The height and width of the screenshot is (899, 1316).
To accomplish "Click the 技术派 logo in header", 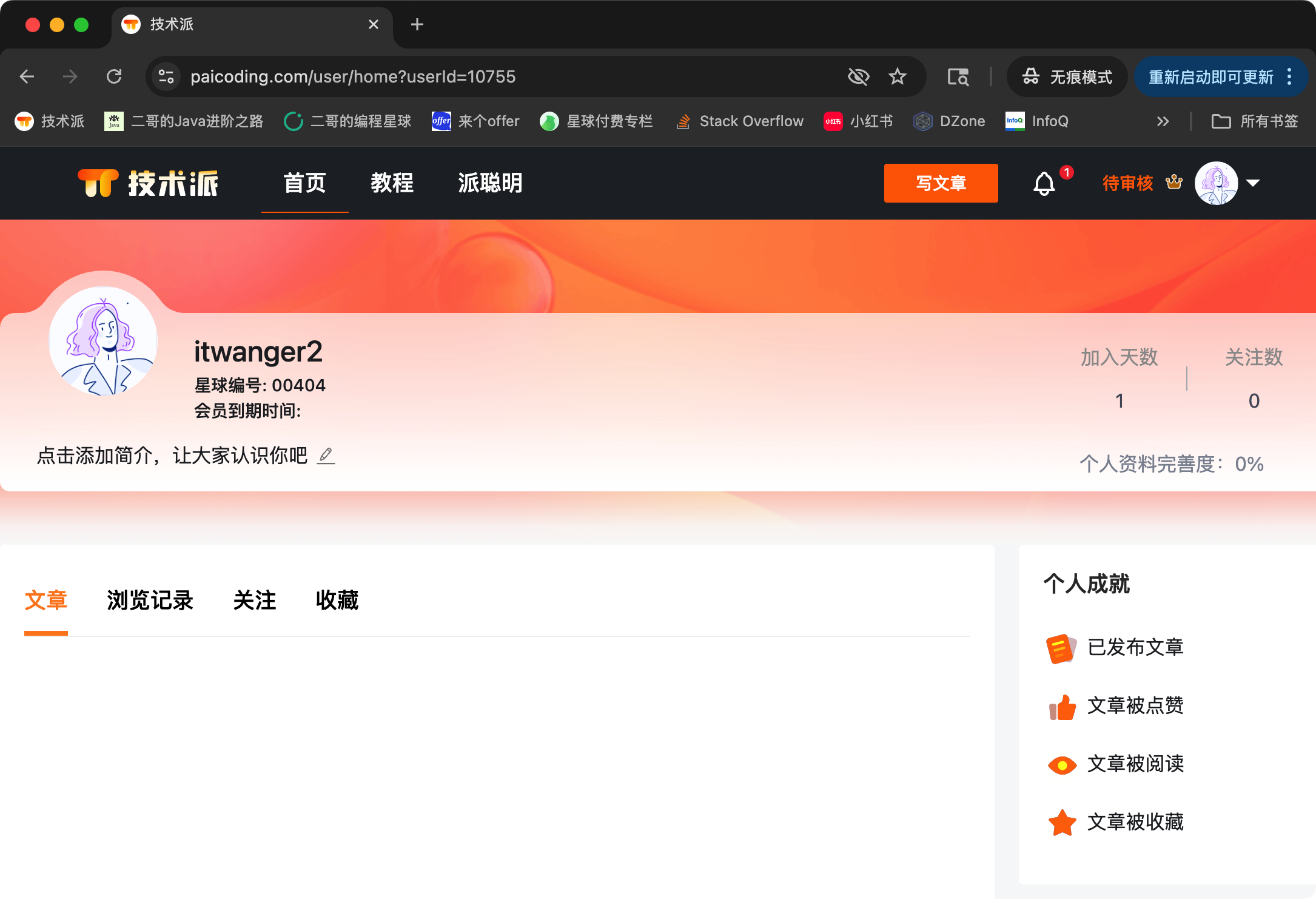I will tap(149, 183).
